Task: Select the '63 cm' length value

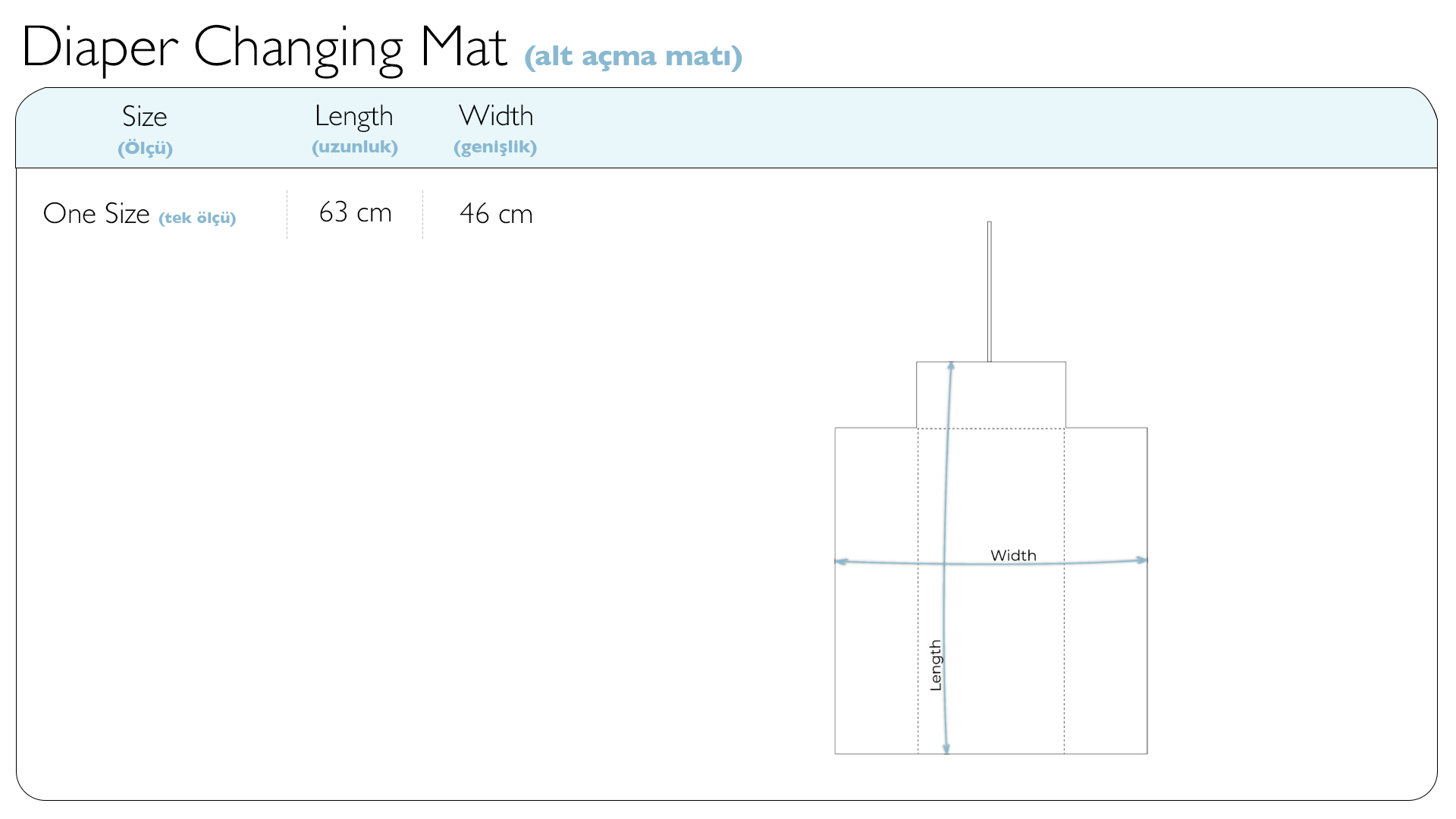Action: click(355, 213)
